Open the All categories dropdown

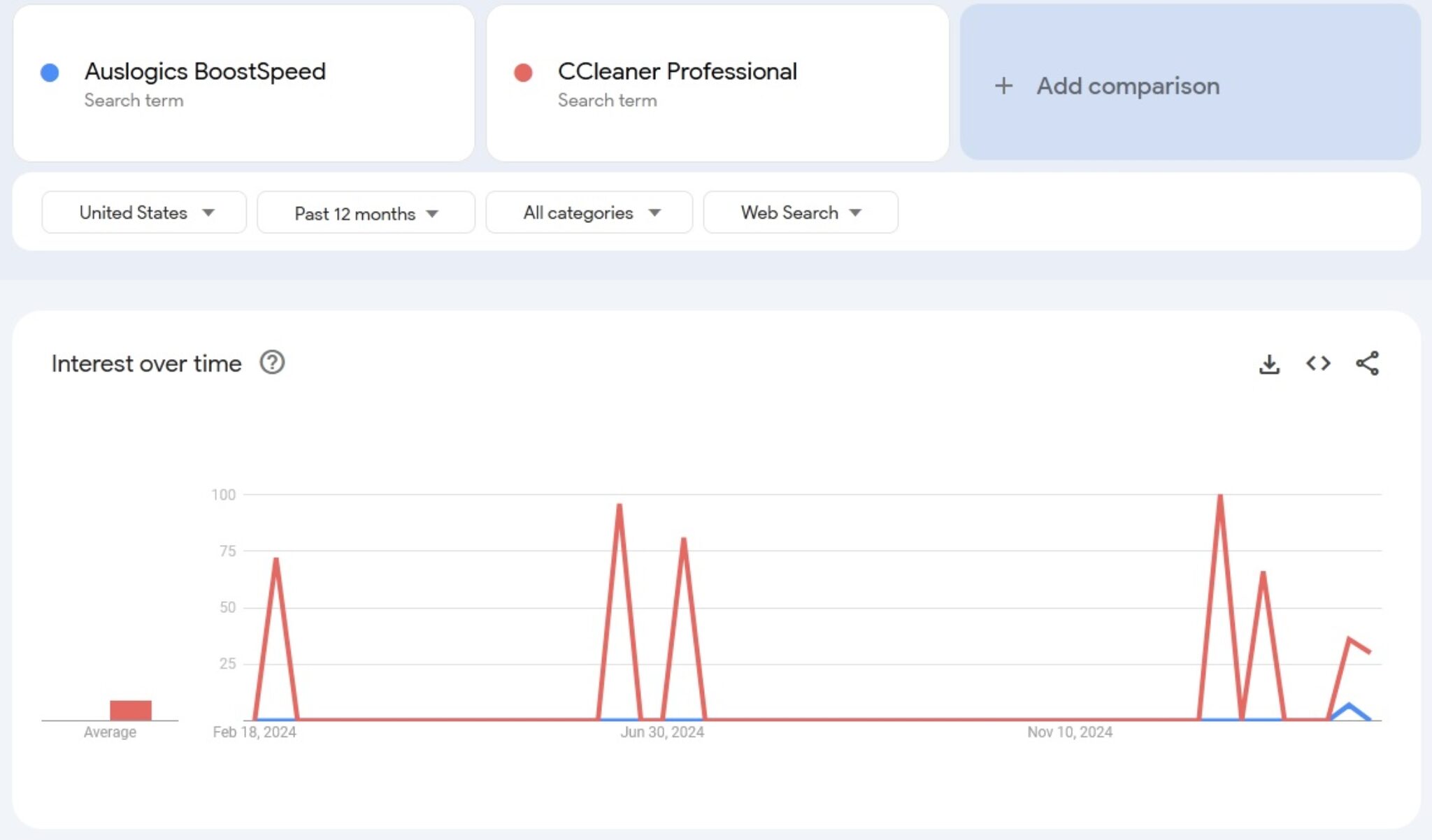(588, 212)
